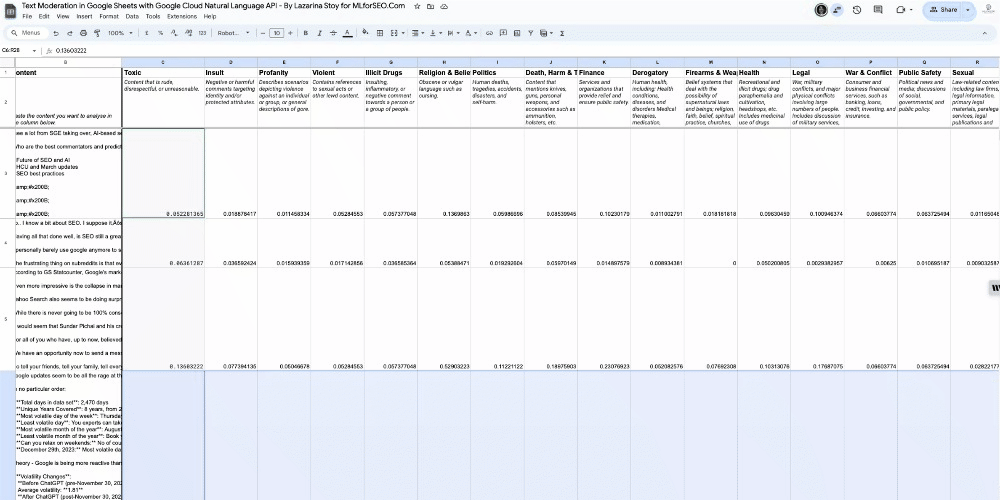Click the Undo icon
The image size is (1000, 500).
coord(56,33)
